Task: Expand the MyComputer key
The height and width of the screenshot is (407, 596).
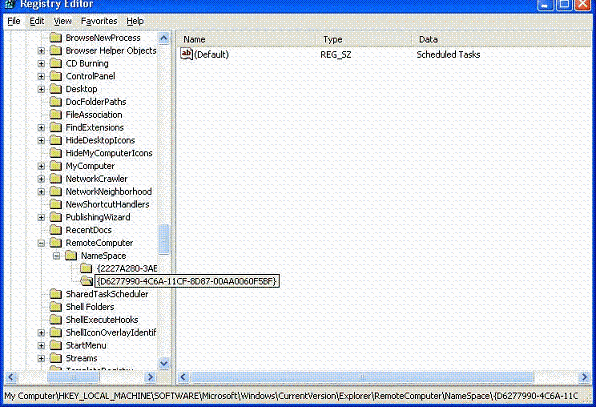Action: click(41, 166)
